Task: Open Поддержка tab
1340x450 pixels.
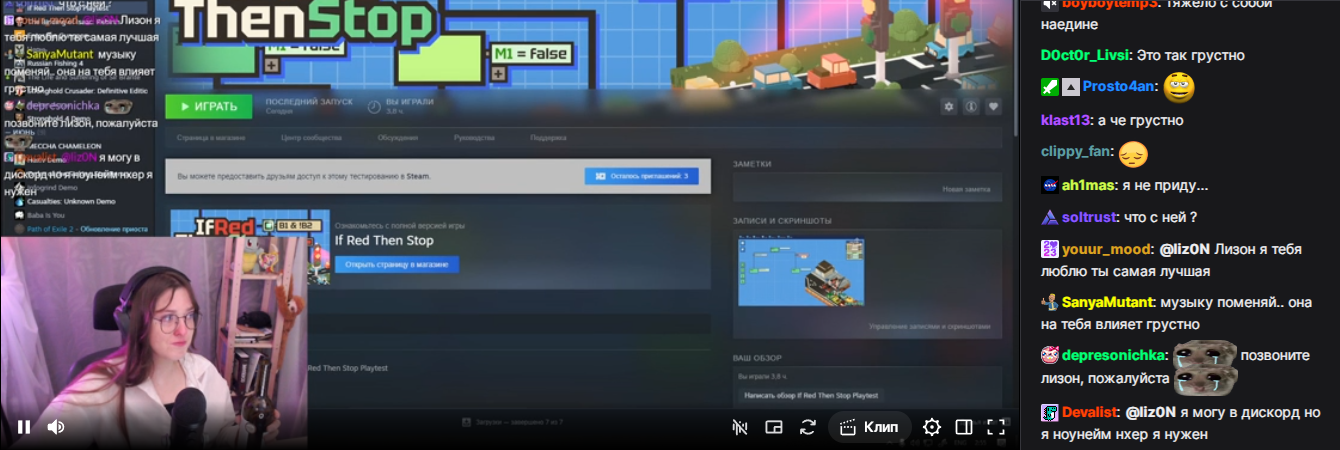Action: click(549, 137)
